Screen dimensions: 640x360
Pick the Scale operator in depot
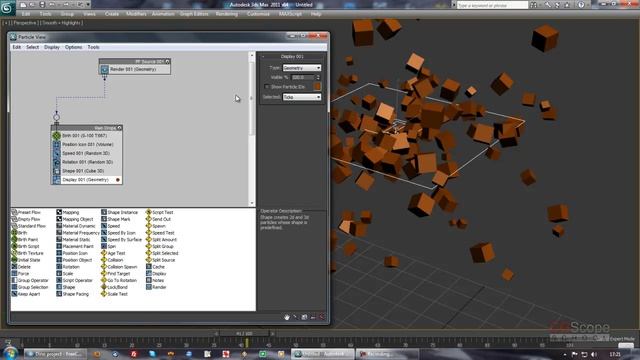click(x=65, y=273)
